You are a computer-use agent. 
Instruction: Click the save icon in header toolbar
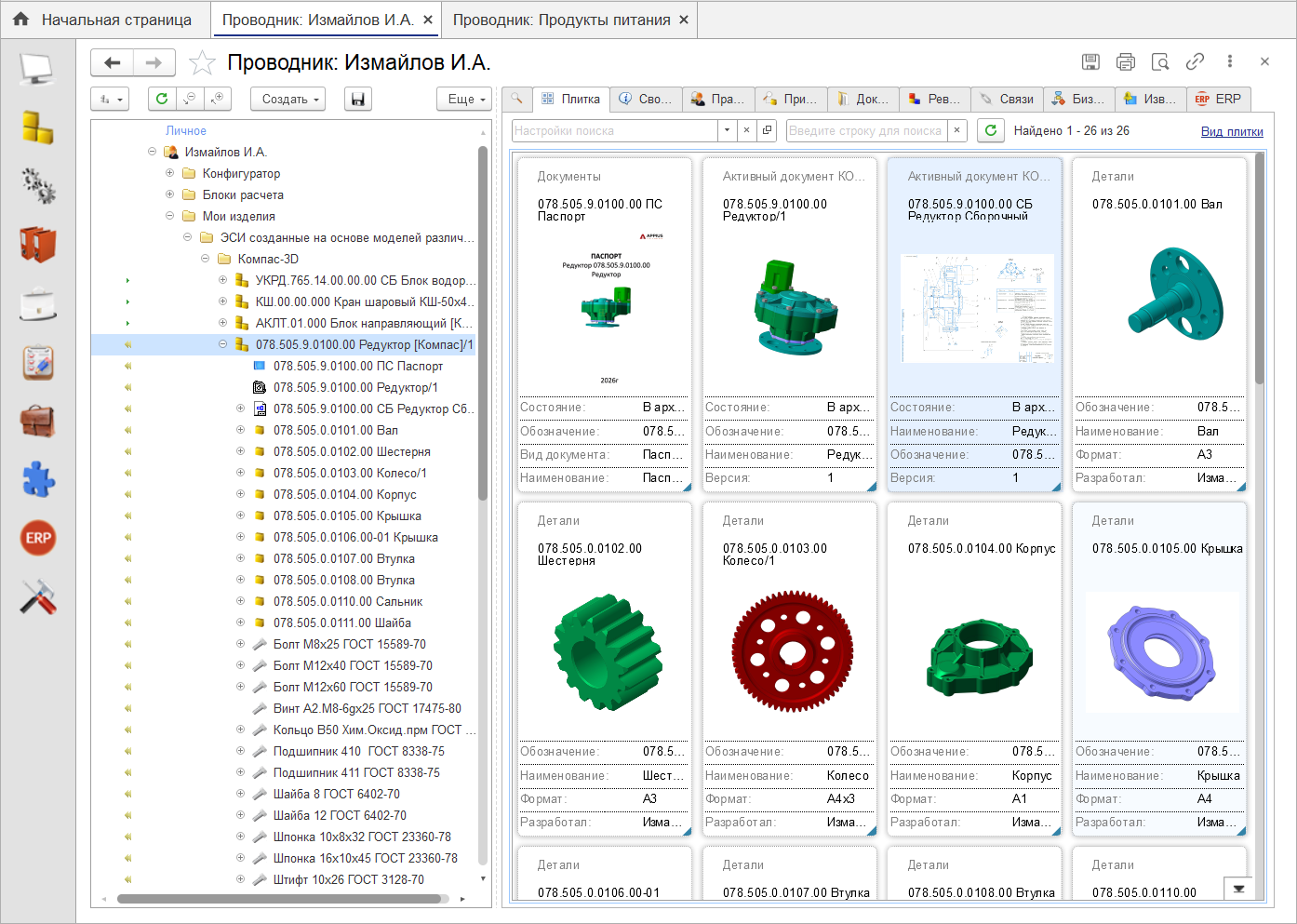[x=1090, y=61]
